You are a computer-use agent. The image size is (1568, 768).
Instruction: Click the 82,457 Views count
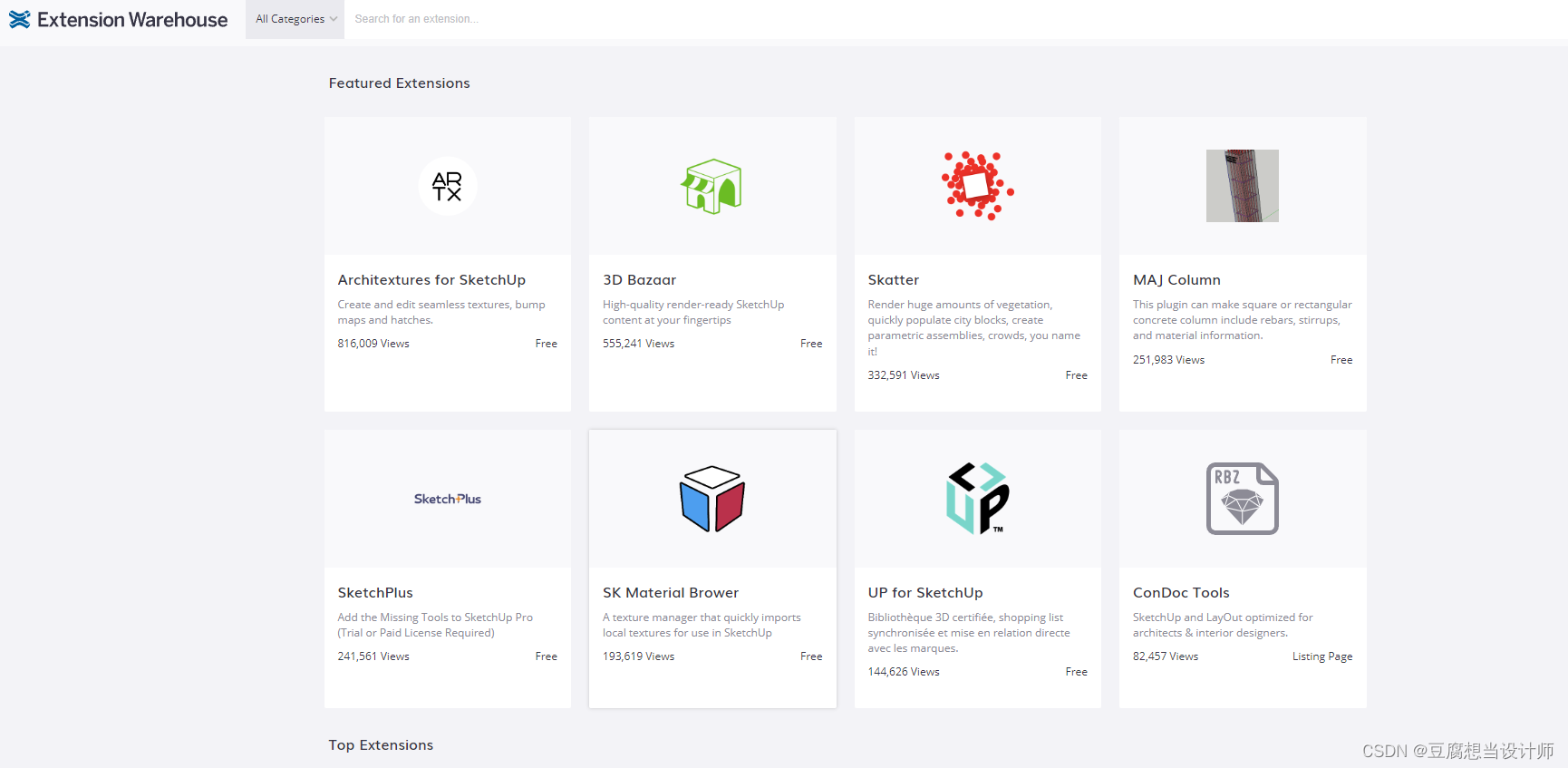1166,656
